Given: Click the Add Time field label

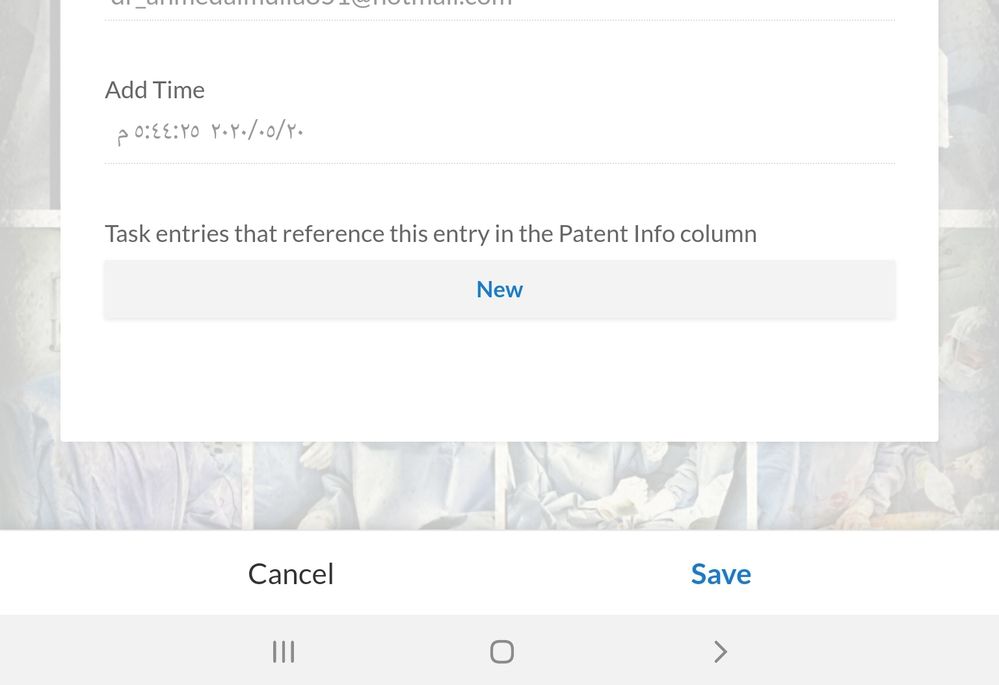Looking at the screenshot, I should tap(155, 90).
